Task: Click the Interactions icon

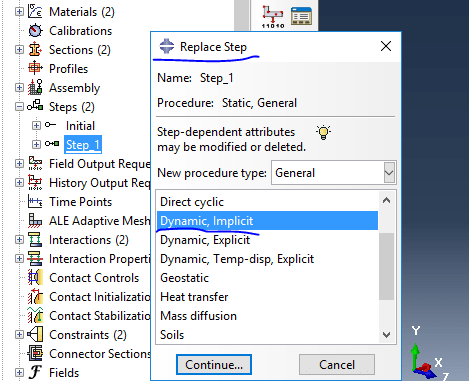Action: [35, 239]
